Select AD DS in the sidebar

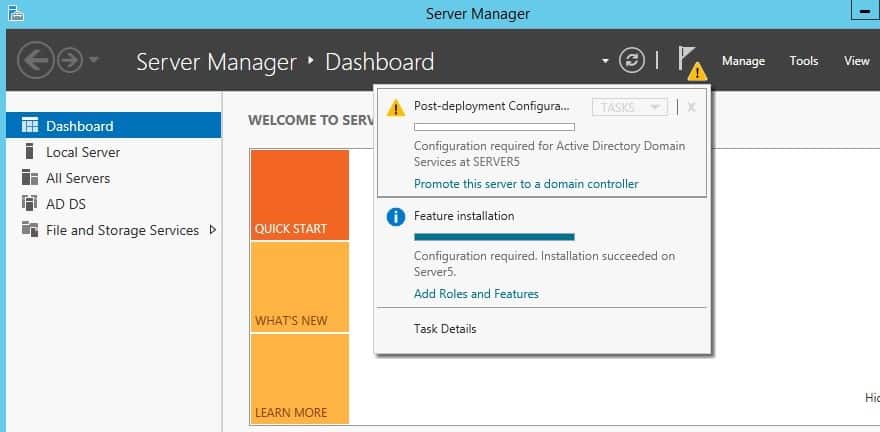113,204
